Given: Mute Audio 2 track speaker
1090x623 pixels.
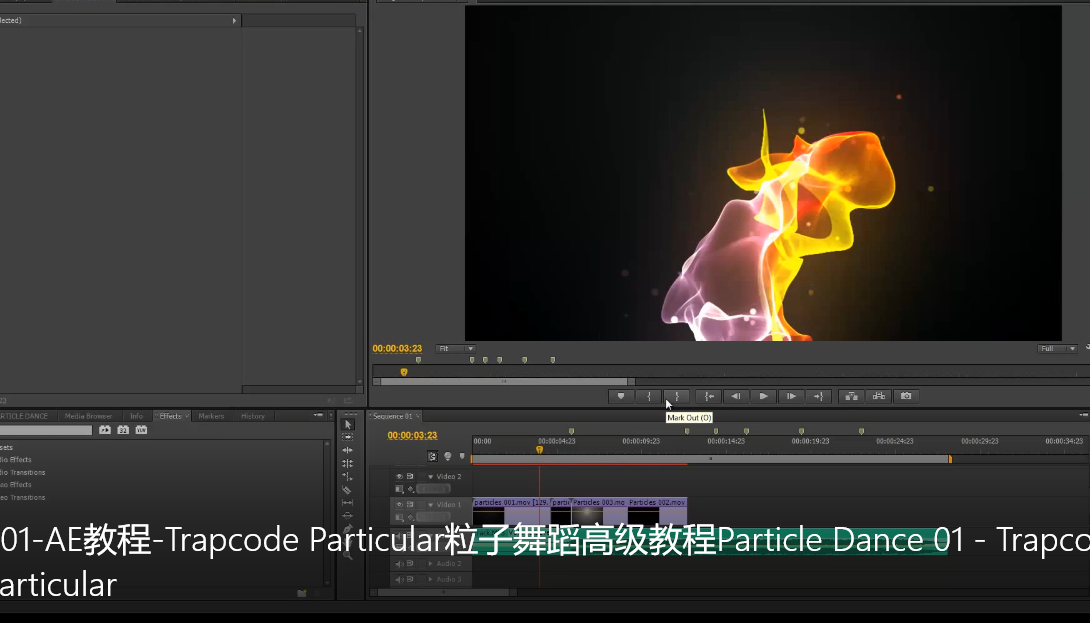Looking at the screenshot, I should (x=399, y=564).
